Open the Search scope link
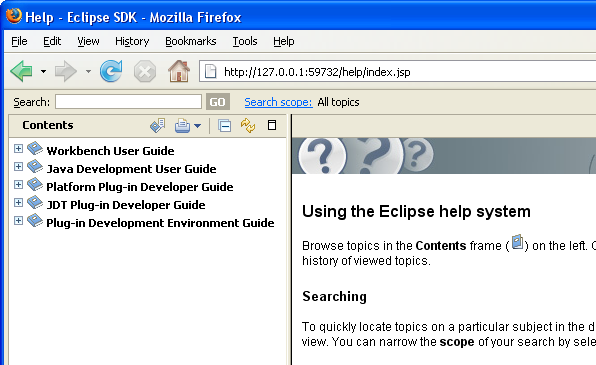 click(x=278, y=102)
